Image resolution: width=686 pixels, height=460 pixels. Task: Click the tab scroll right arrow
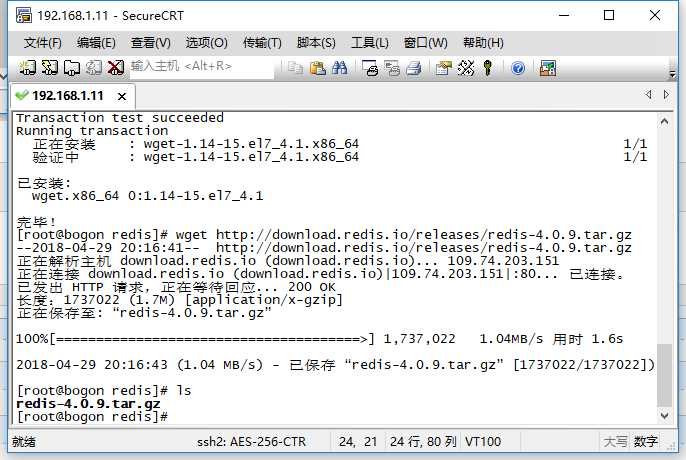click(666, 94)
